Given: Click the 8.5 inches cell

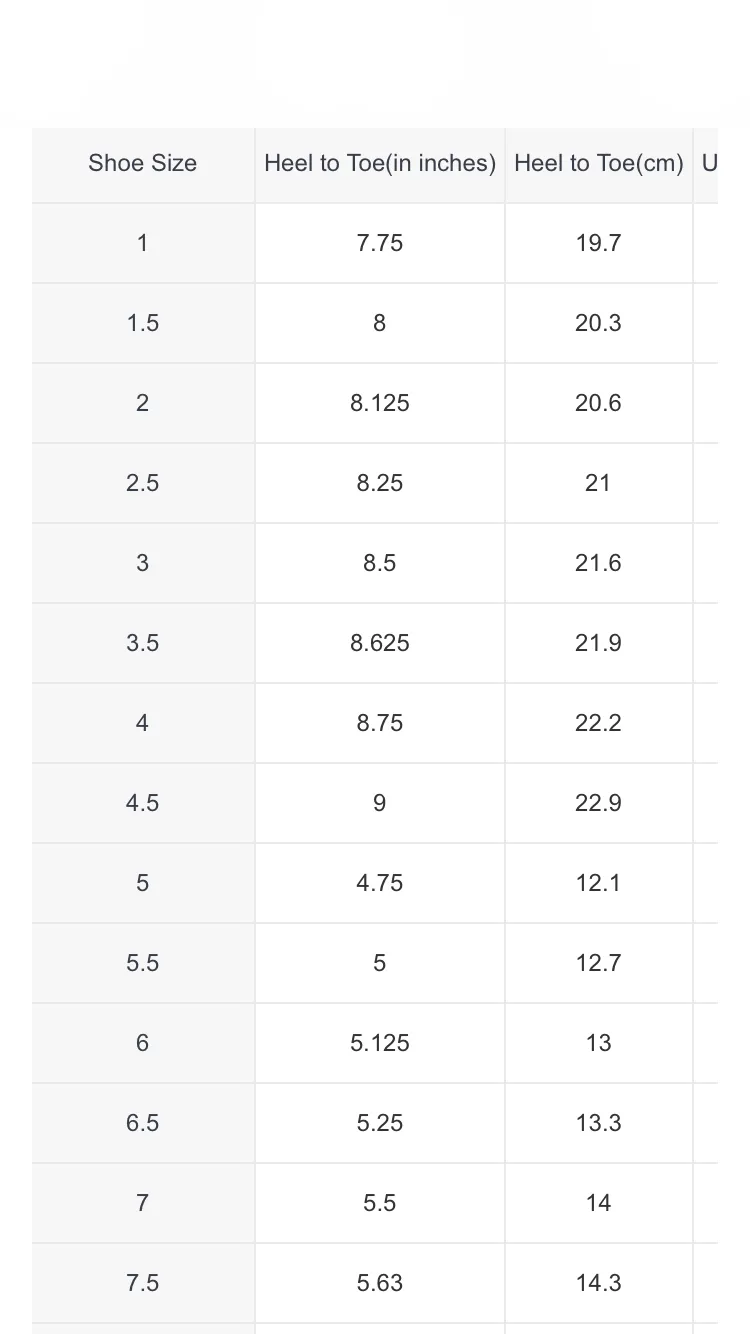Looking at the screenshot, I should click(380, 563).
